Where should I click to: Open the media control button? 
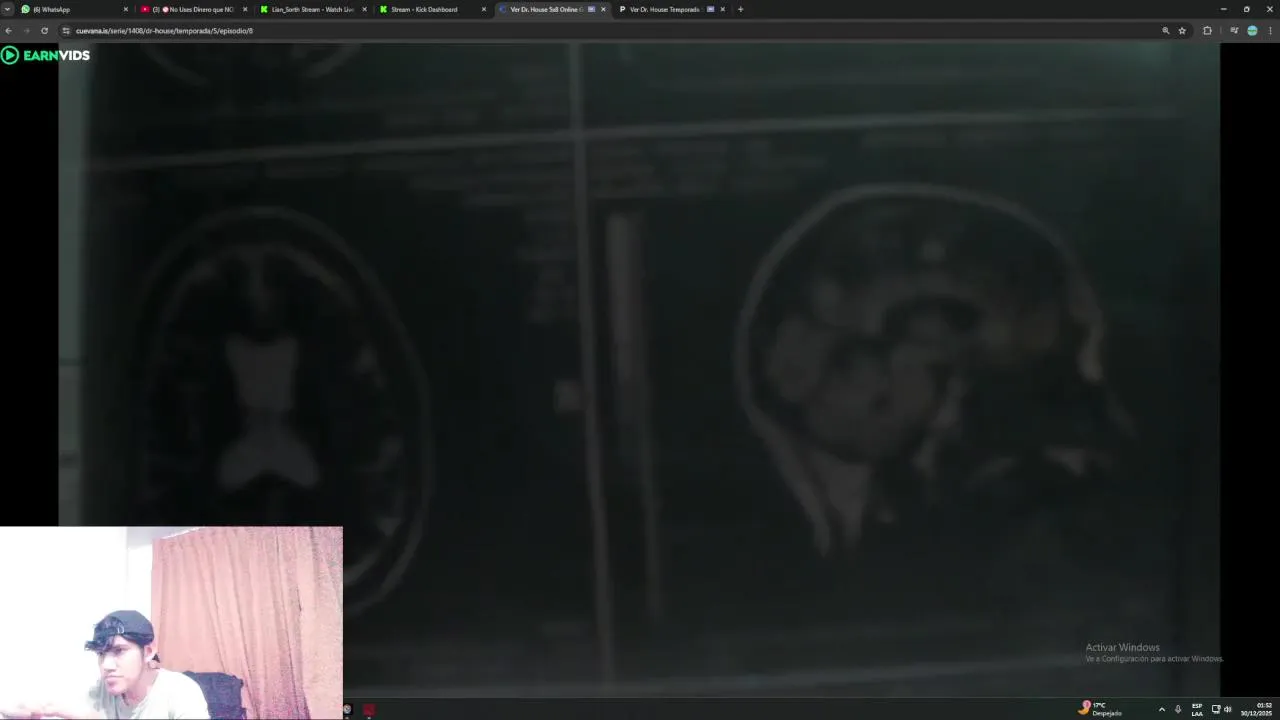(x=1234, y=31)
